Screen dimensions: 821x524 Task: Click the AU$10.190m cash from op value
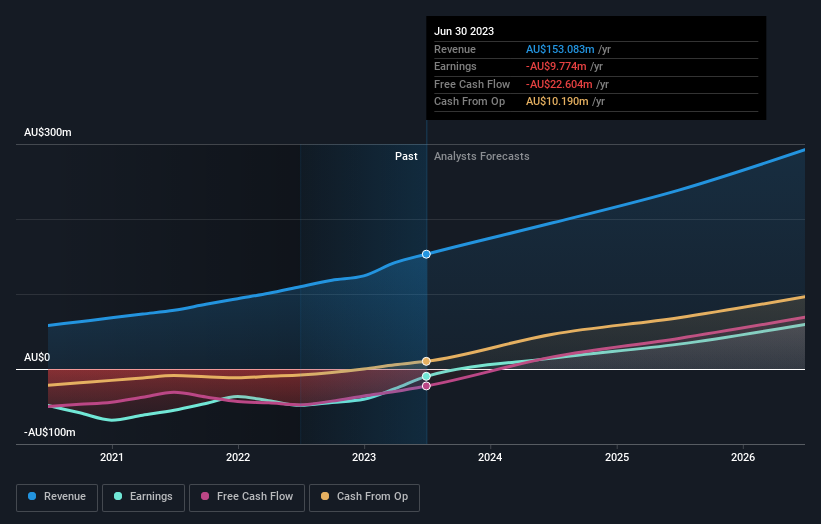pyautogui.click(x=557, y=102)
